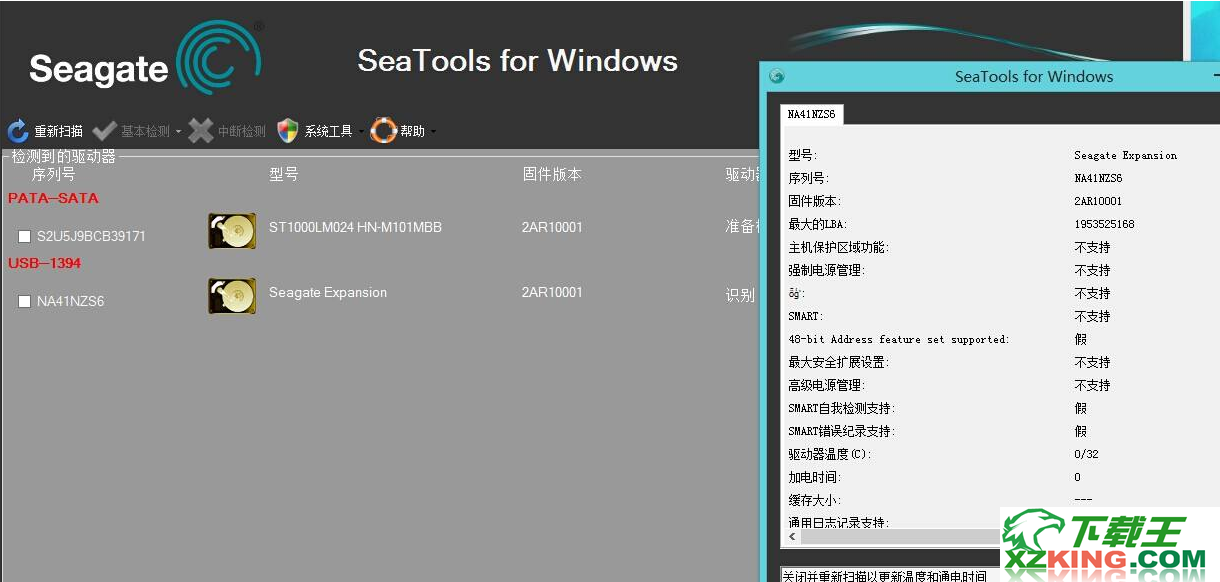Image resolution: width=1220 pixels, height=582 pixels.
Task: Click the SMART错误纪录支持 label
Action: coord(841,431)
